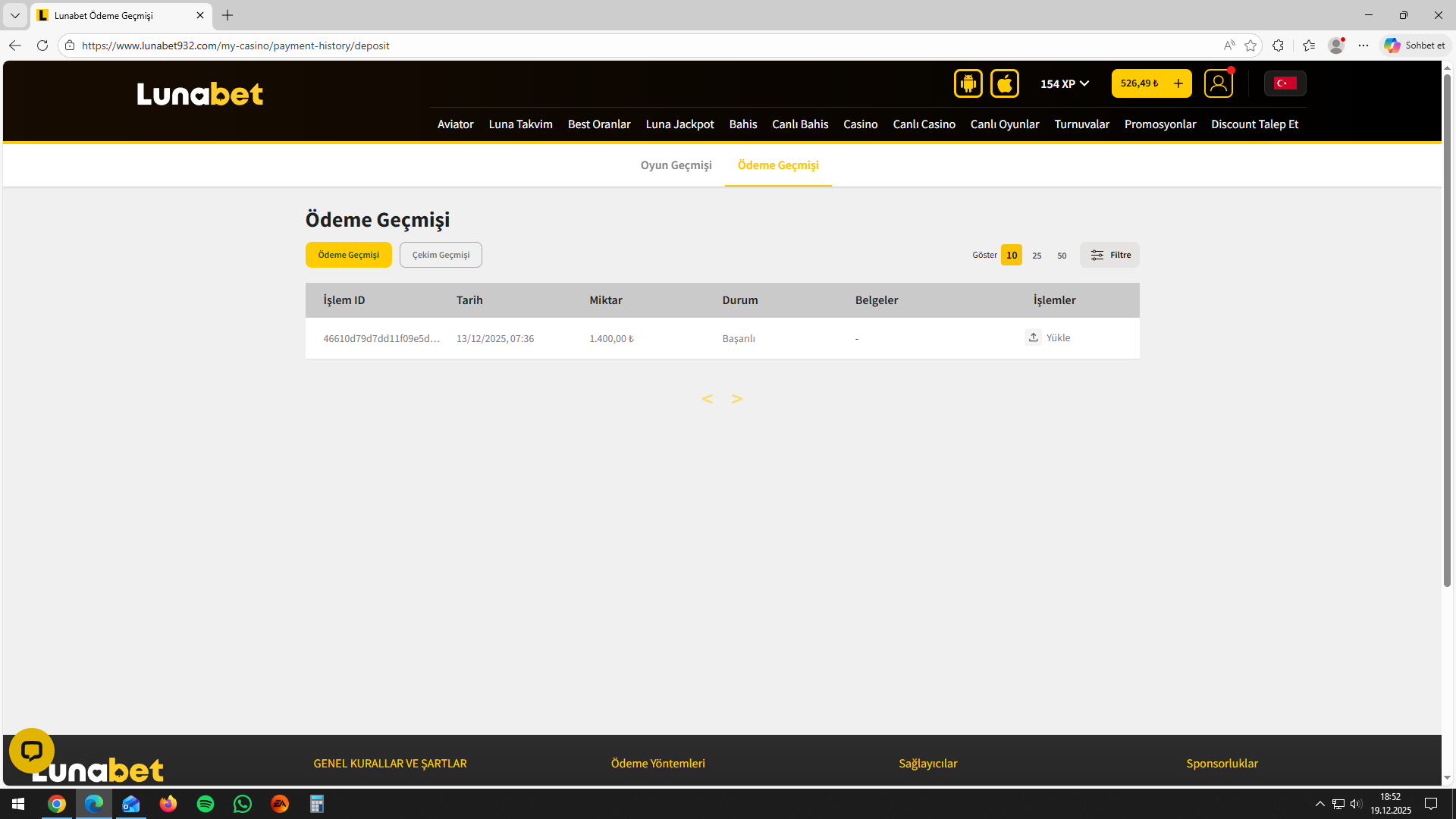
Task: Open Google Chrome from the taskbar
Action: click(57, 804)
